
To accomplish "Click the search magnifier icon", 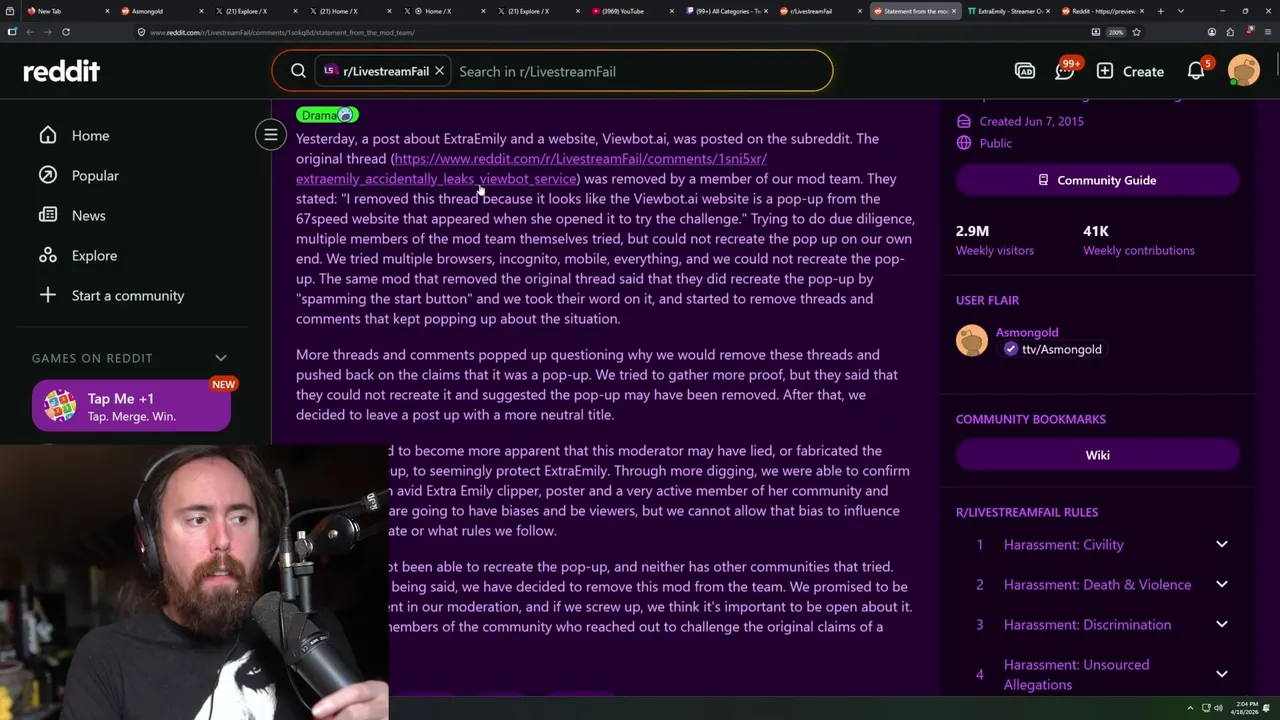I will (298, 71).
